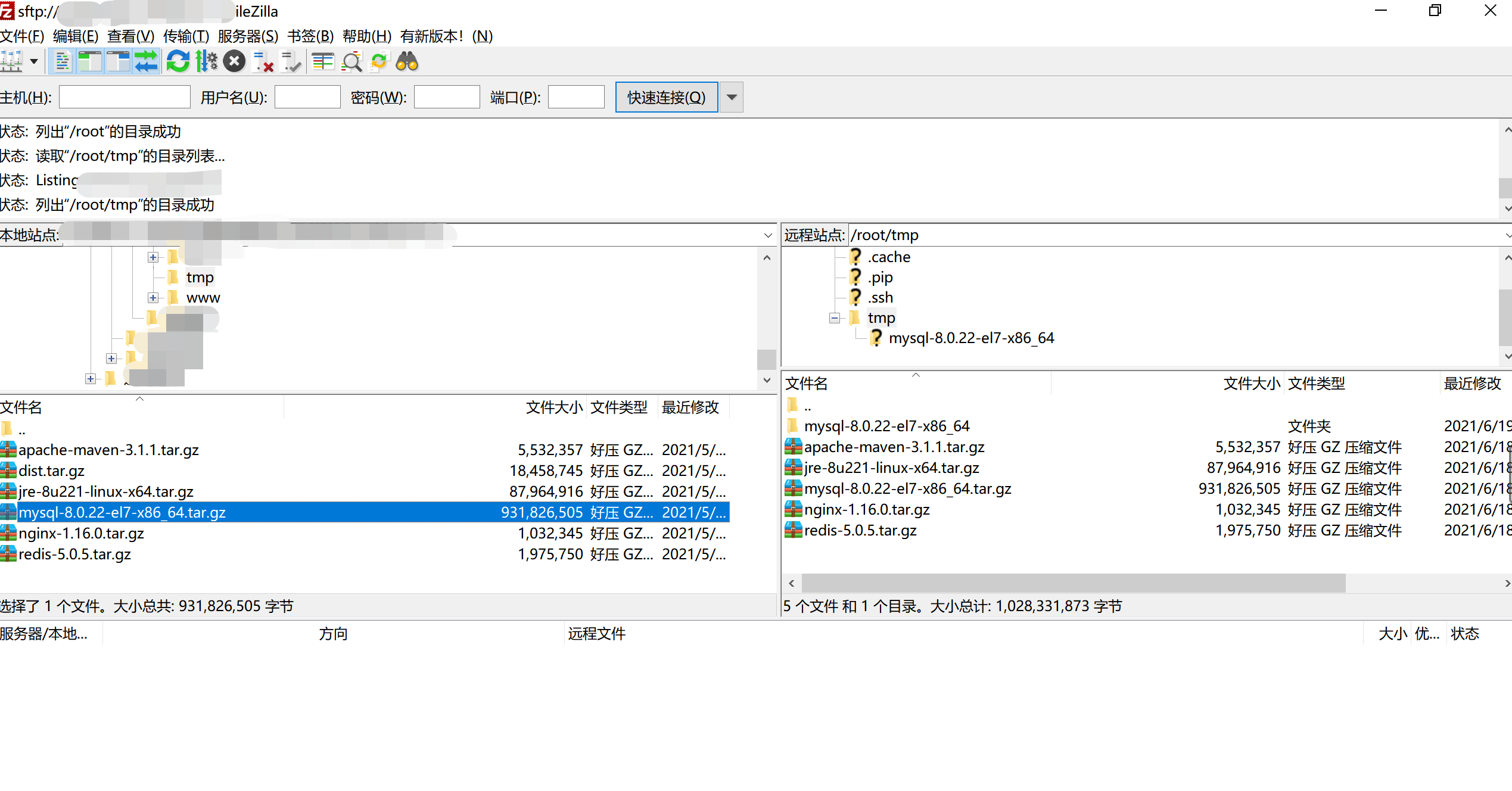The height and width of the screenshot is (791, 1512).
Task: Click the binoculars file search icon
Action: point(407,61)
